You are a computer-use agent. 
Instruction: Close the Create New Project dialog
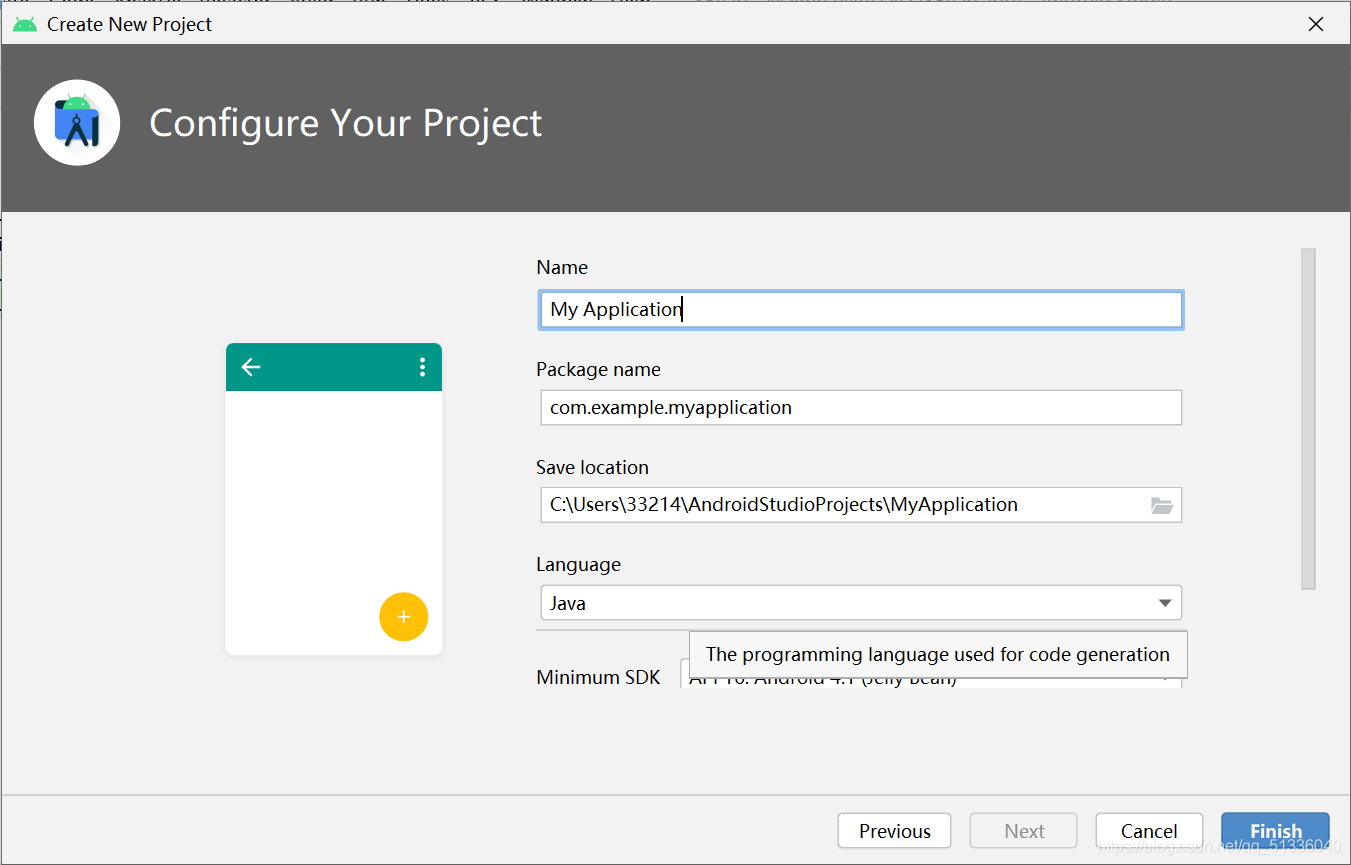1316,24
